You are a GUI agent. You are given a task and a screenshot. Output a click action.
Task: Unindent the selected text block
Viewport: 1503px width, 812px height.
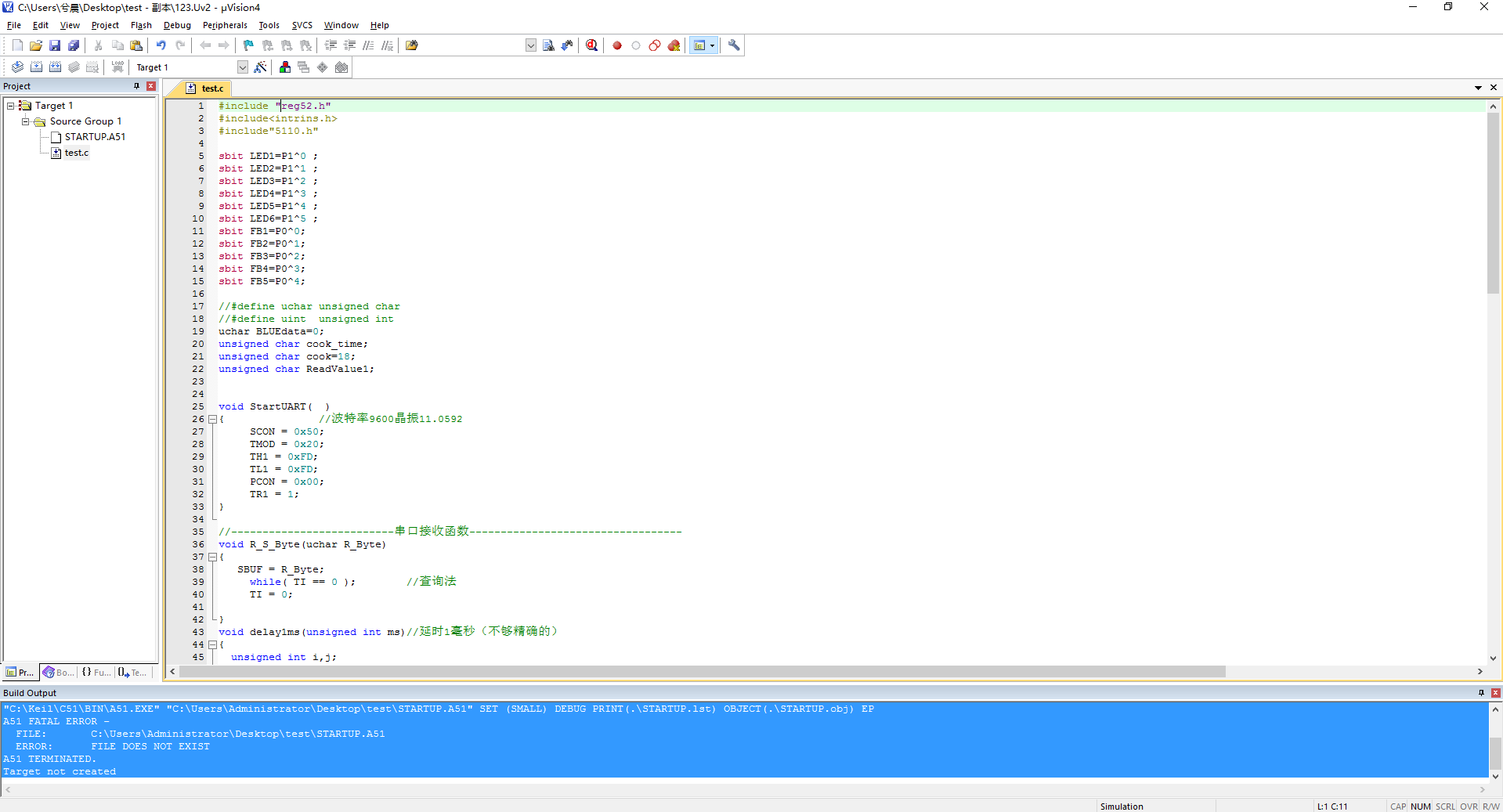[x=349, y=45]
